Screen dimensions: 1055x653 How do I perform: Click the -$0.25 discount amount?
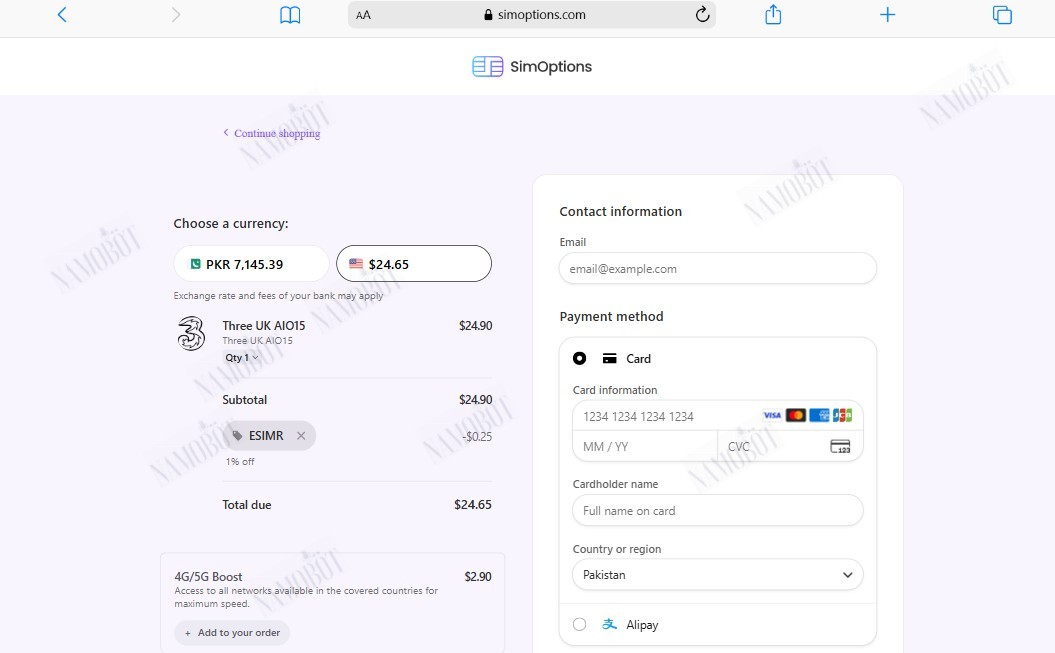[x=477, y=436]
